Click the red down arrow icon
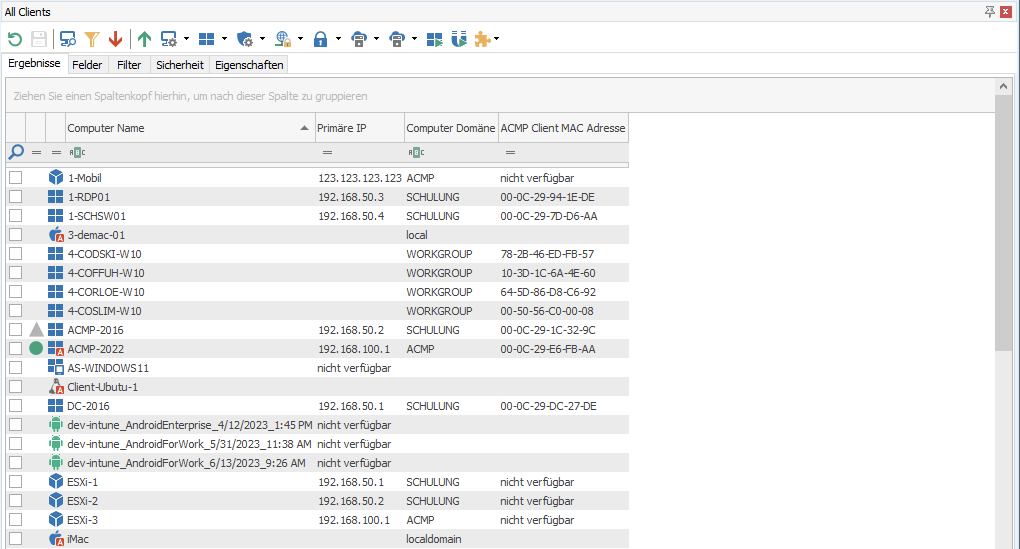This screenshot has width=1020, height=549. pos(116,39)
